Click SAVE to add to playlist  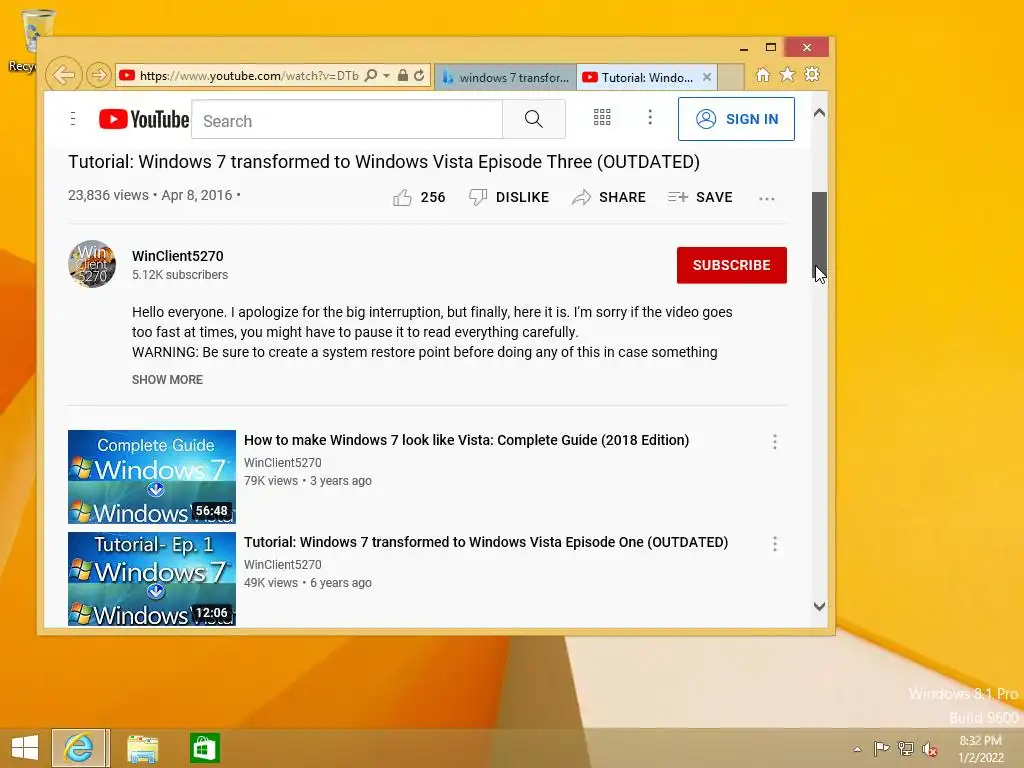click(x=700, y=197)
